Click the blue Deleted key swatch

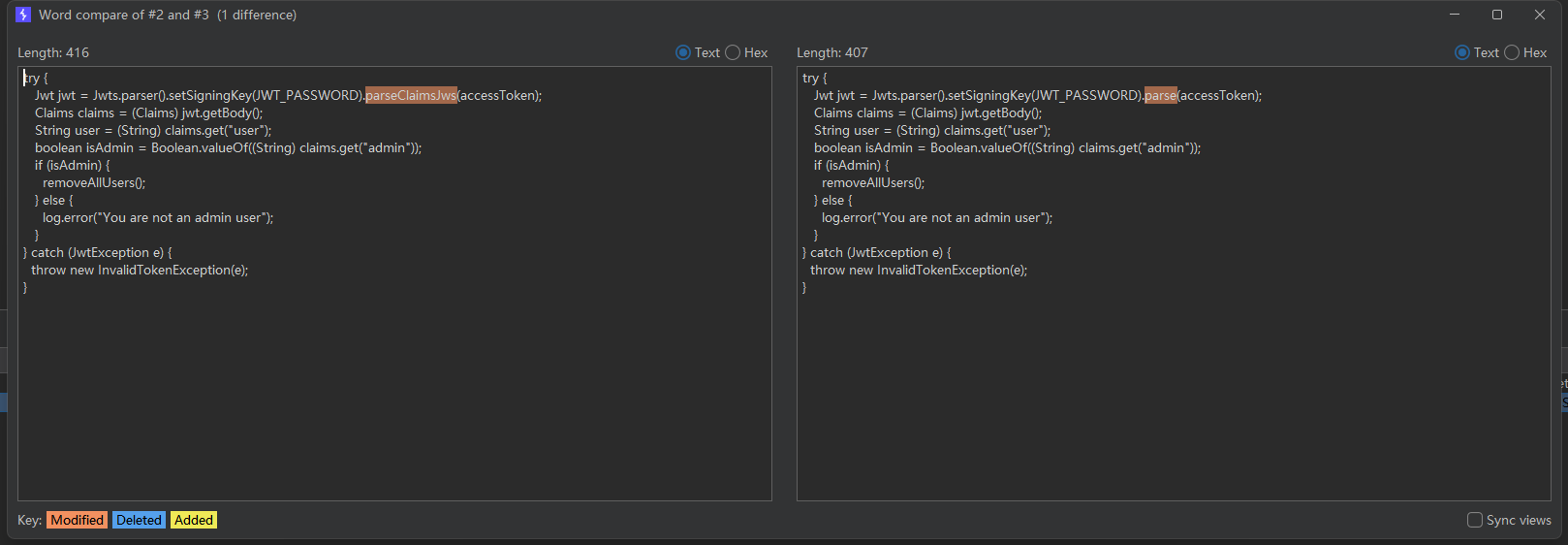click(x=139, y=520)
